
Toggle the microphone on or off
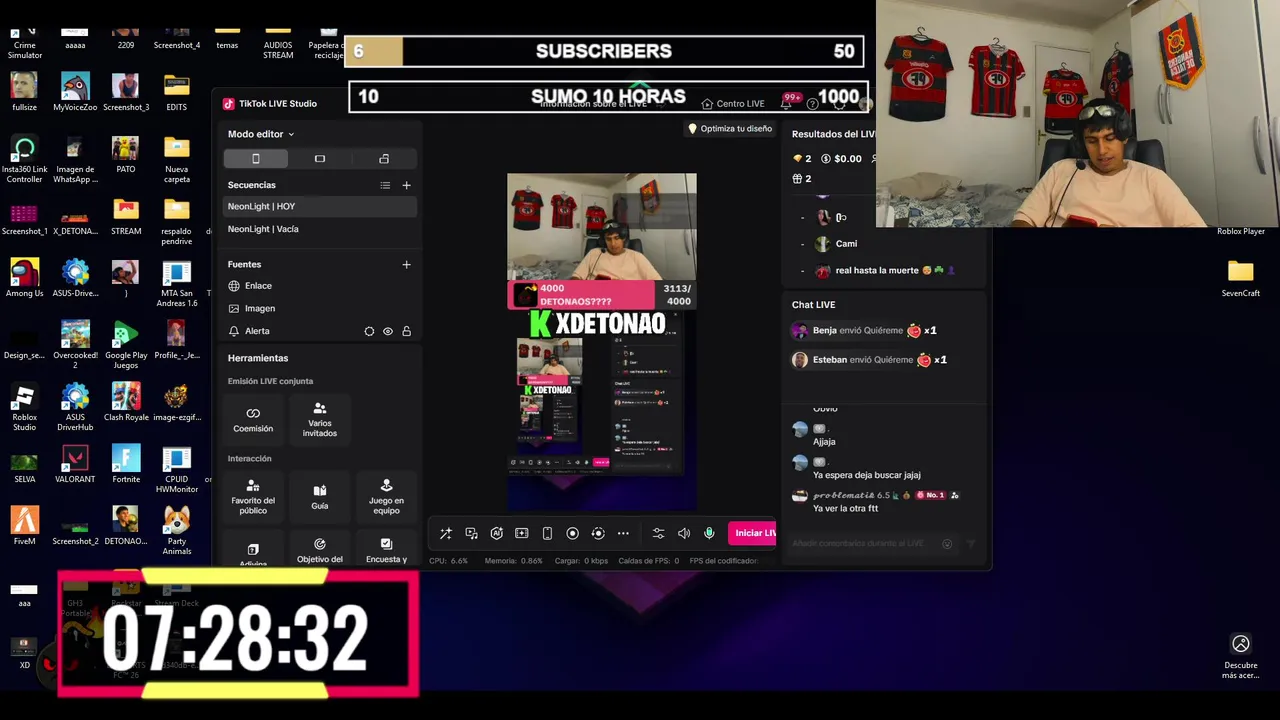point(709,534)
